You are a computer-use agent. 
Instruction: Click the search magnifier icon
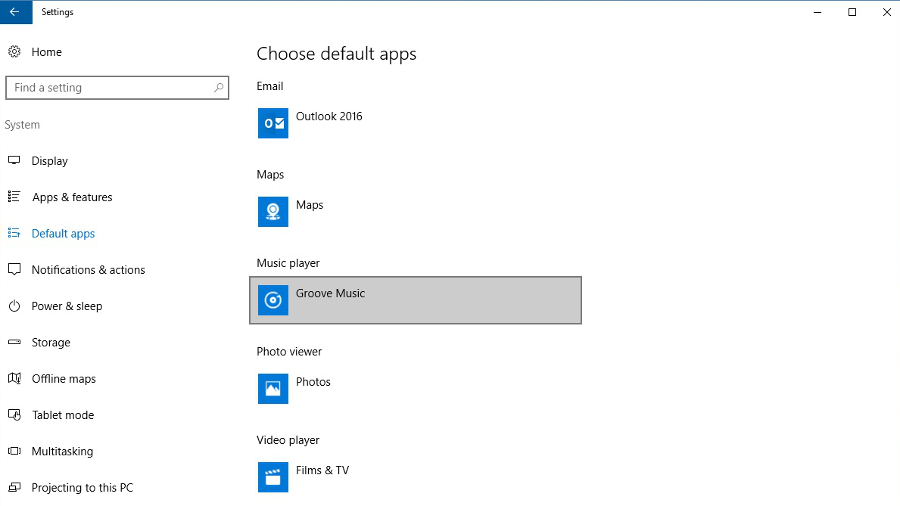[x=218, y=87]
